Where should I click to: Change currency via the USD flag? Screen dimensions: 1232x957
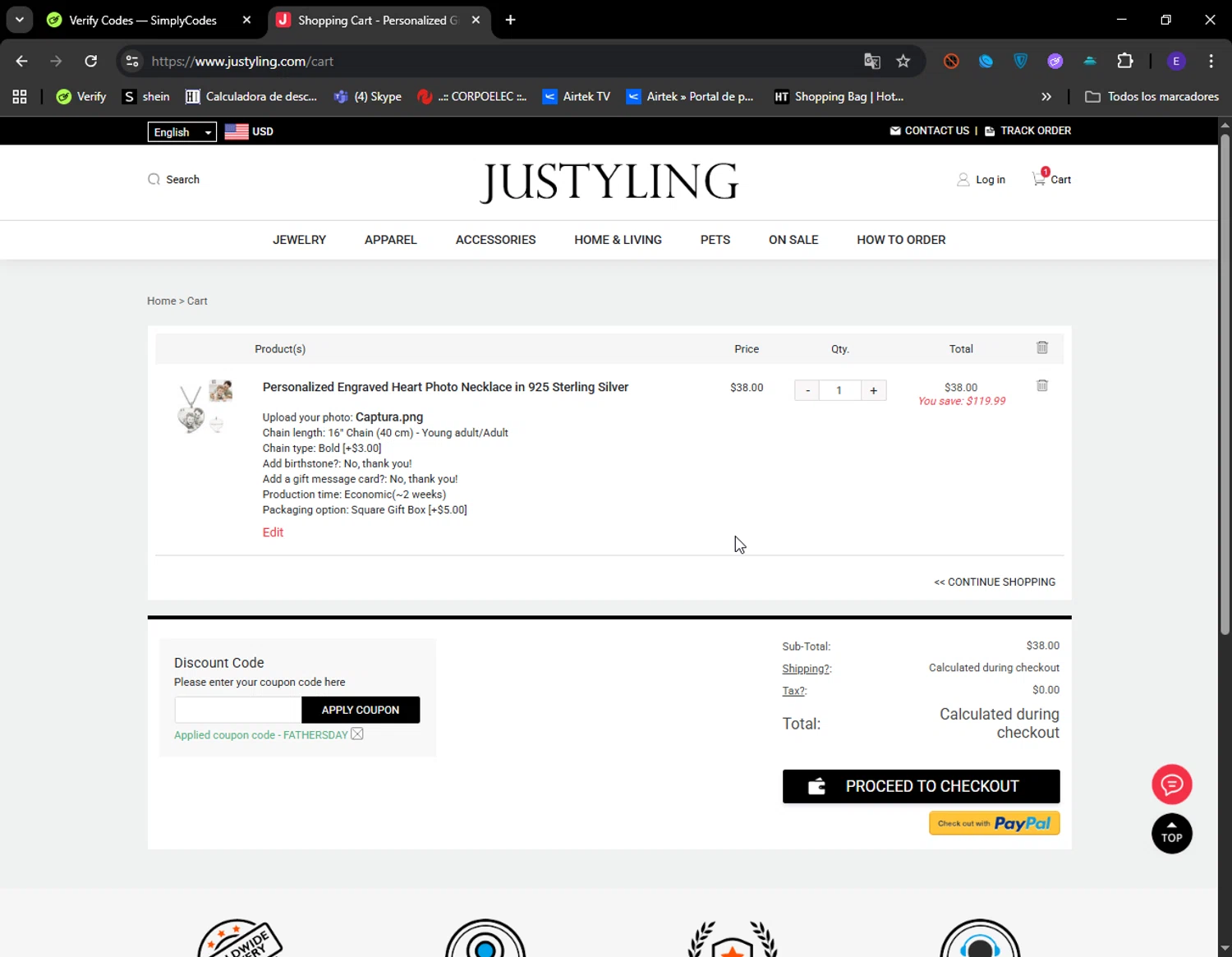point(249,131)
